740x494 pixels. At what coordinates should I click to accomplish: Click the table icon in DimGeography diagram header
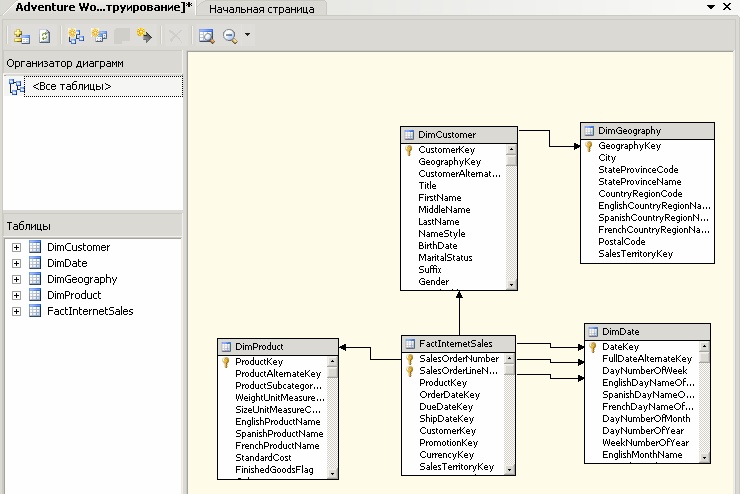(589, 131)
